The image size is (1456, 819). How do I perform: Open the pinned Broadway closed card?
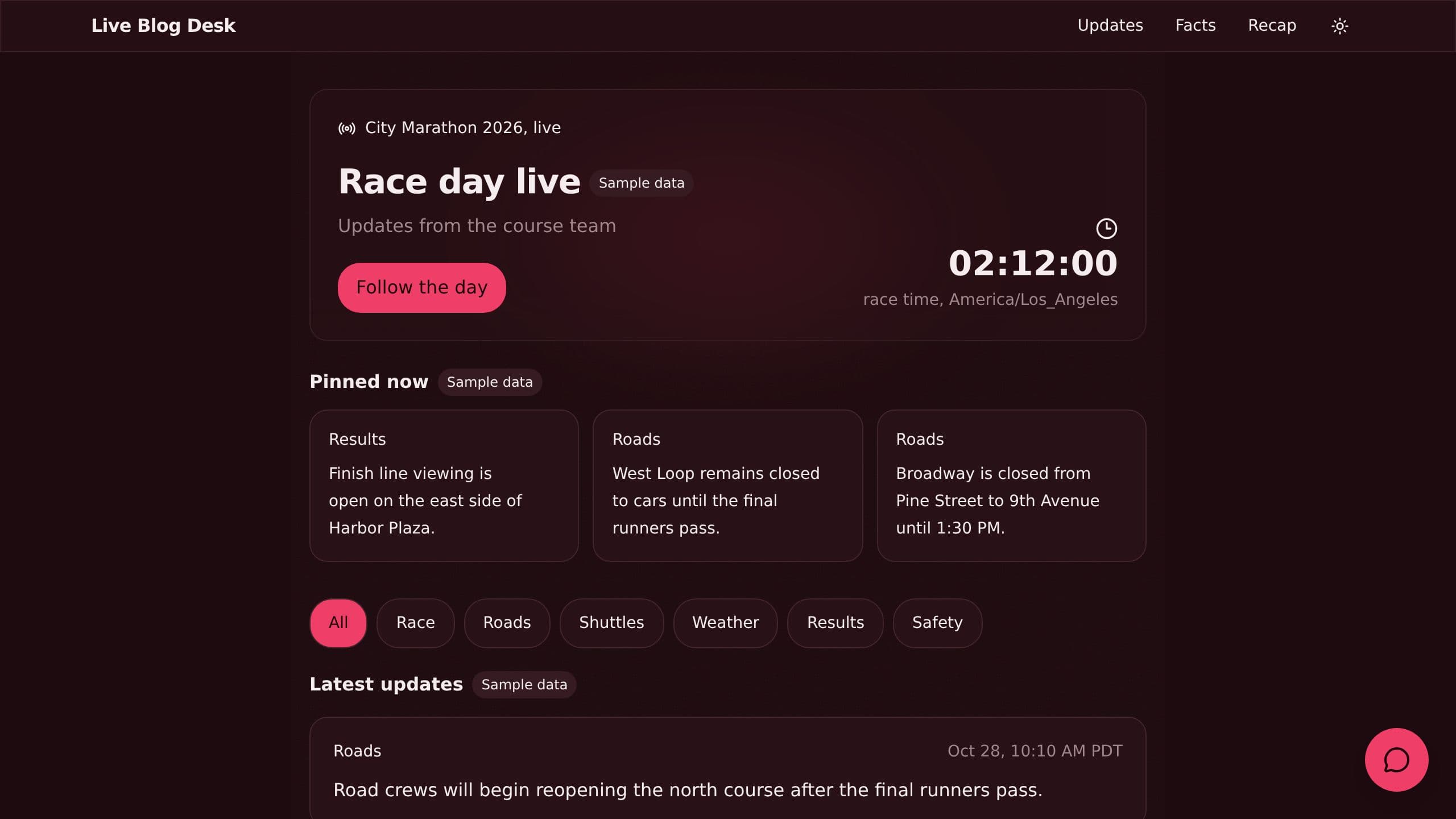click(x=1011, y=486)
